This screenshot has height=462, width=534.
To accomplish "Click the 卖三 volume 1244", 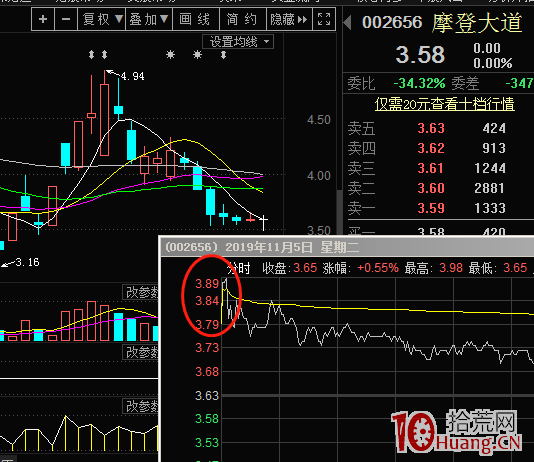I will coord(490,168).
